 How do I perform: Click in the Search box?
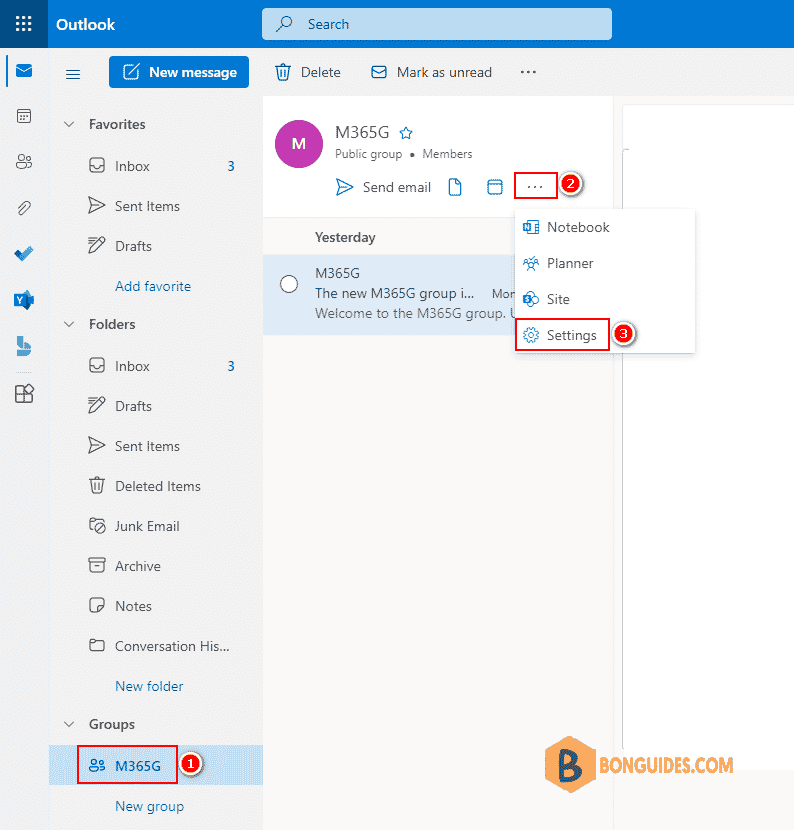pyautogui.click(x=437, y=24)
